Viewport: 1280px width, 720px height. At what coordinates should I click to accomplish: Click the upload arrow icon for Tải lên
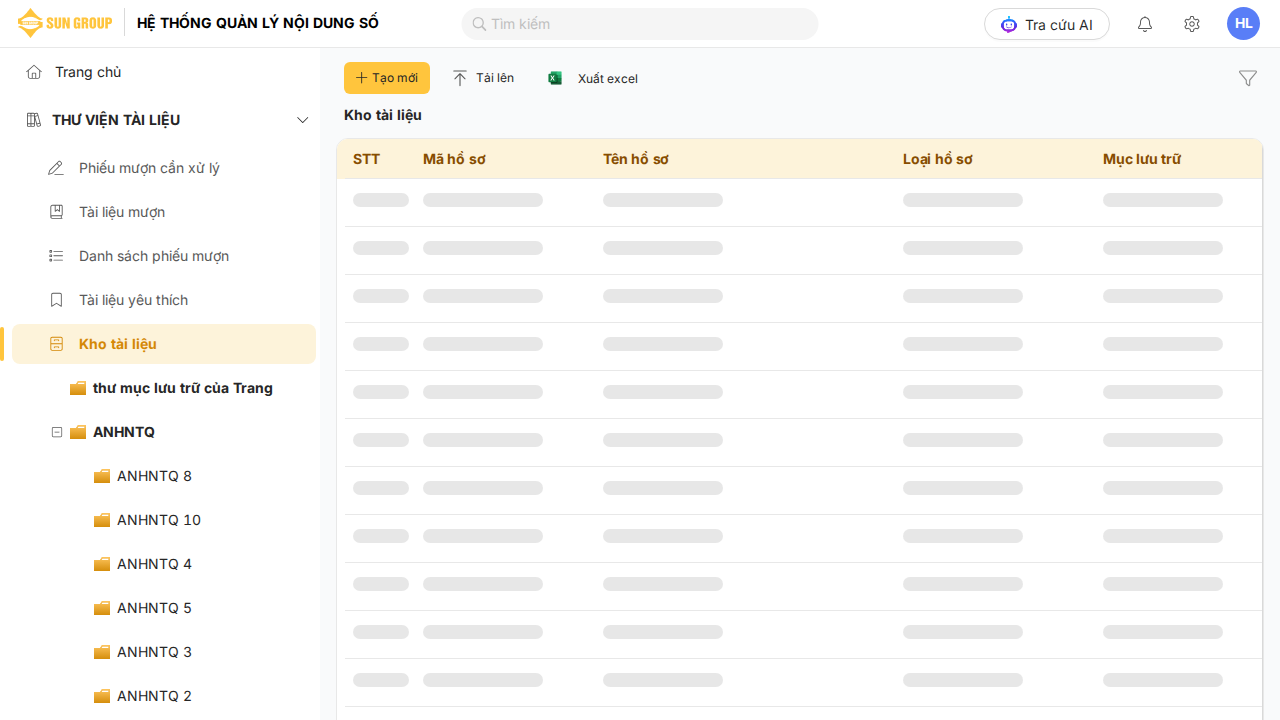point(460,78)
